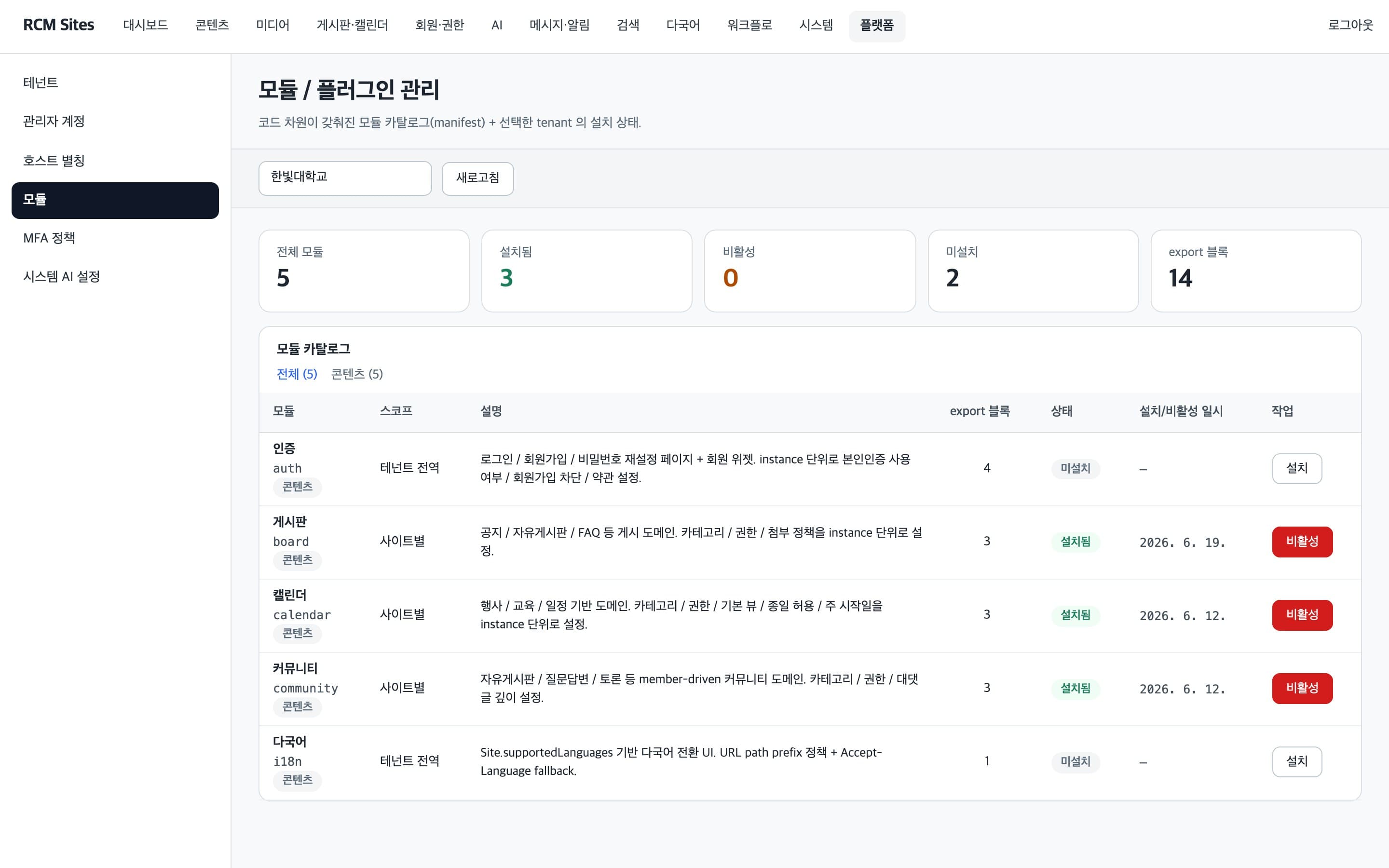Click 비활성 for the board module
The image size is (1389, 868).
click(x=1302, y=542)
